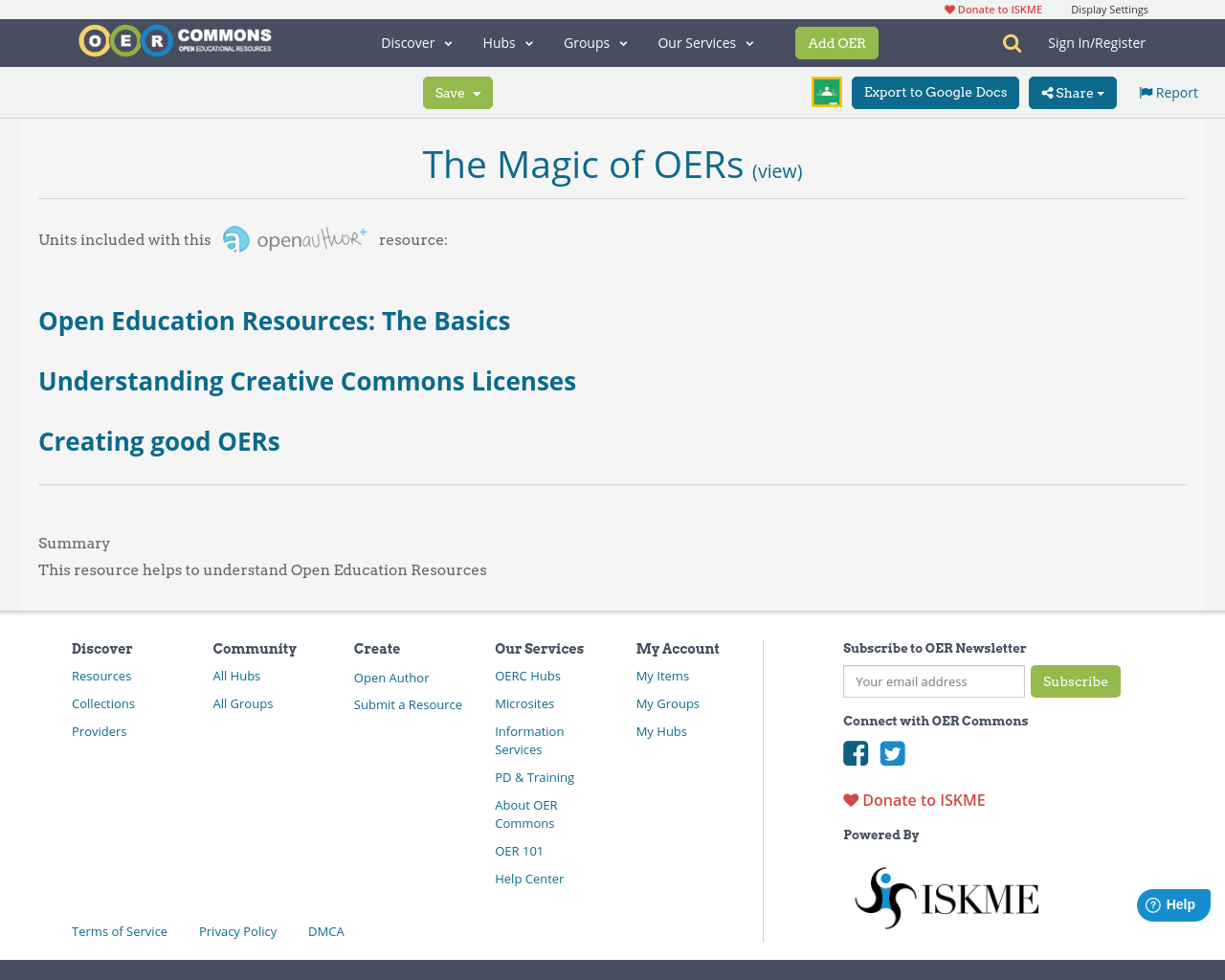
Task: Open the Help chat widget
Action: [x=1172, y=903]
